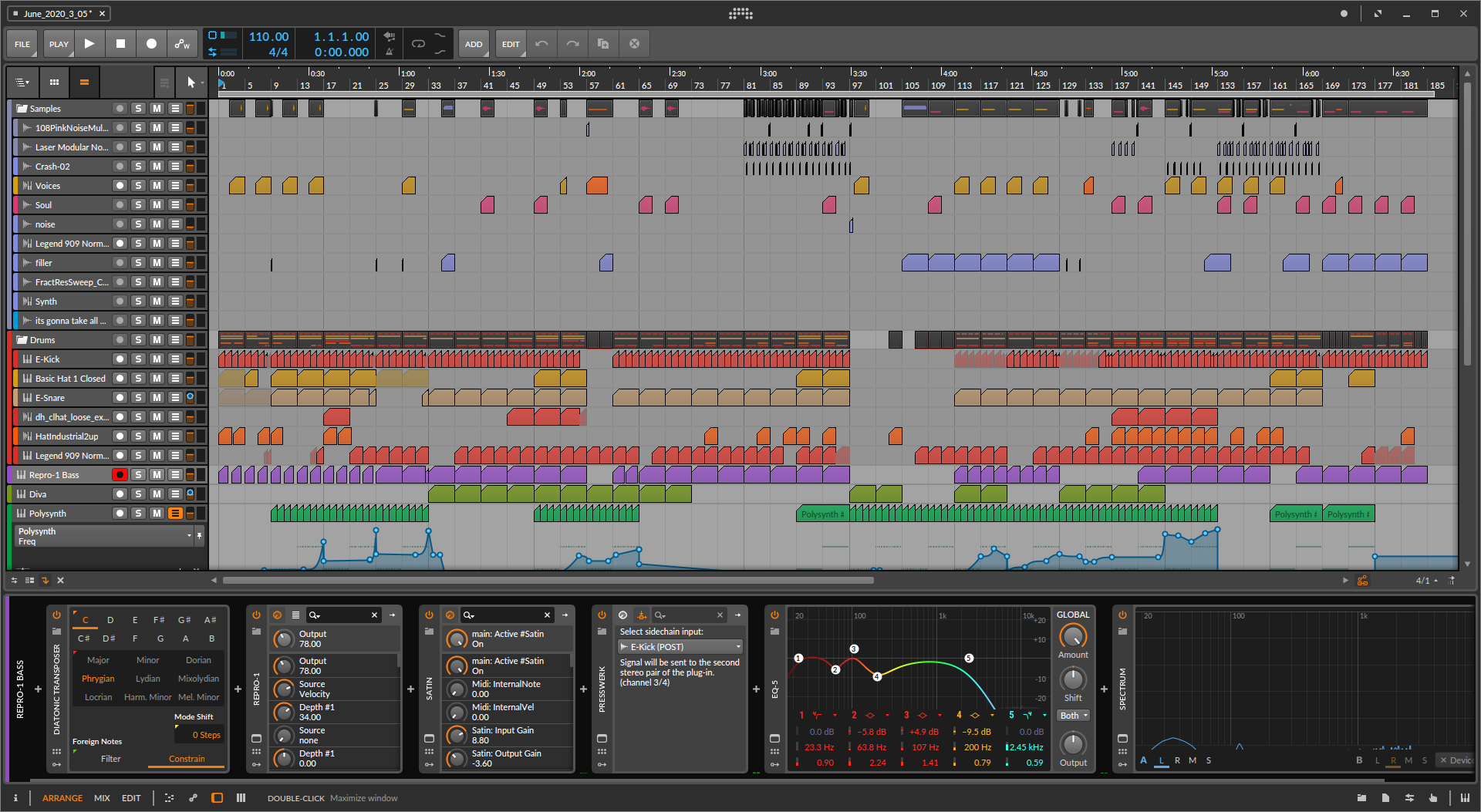1481x812 pixels.
Task: Arm record on the Repro-1 Bass track
Action: point(120,475)
